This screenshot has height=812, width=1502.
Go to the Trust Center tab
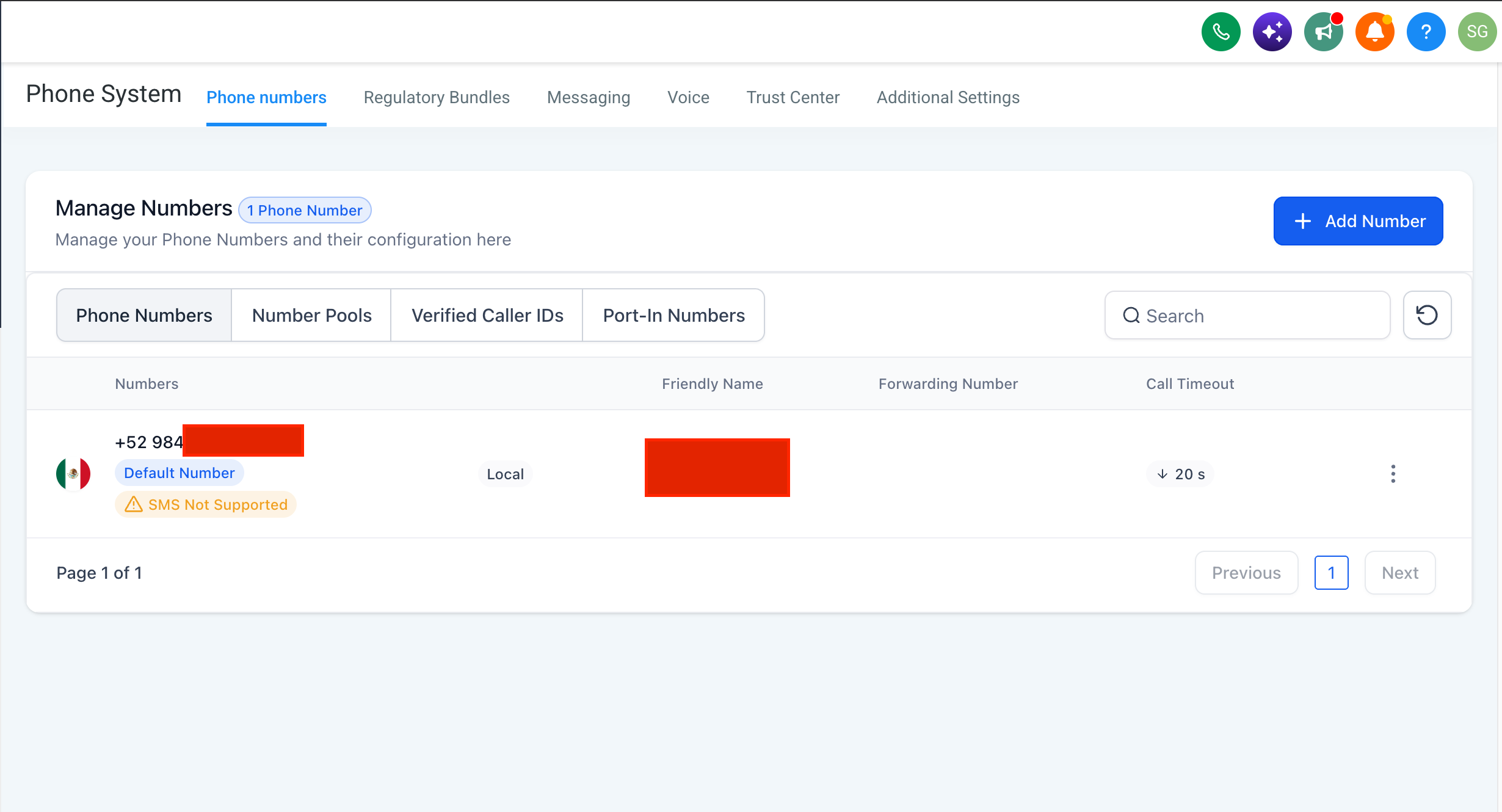pyautogui.click(x=793, y=98)
